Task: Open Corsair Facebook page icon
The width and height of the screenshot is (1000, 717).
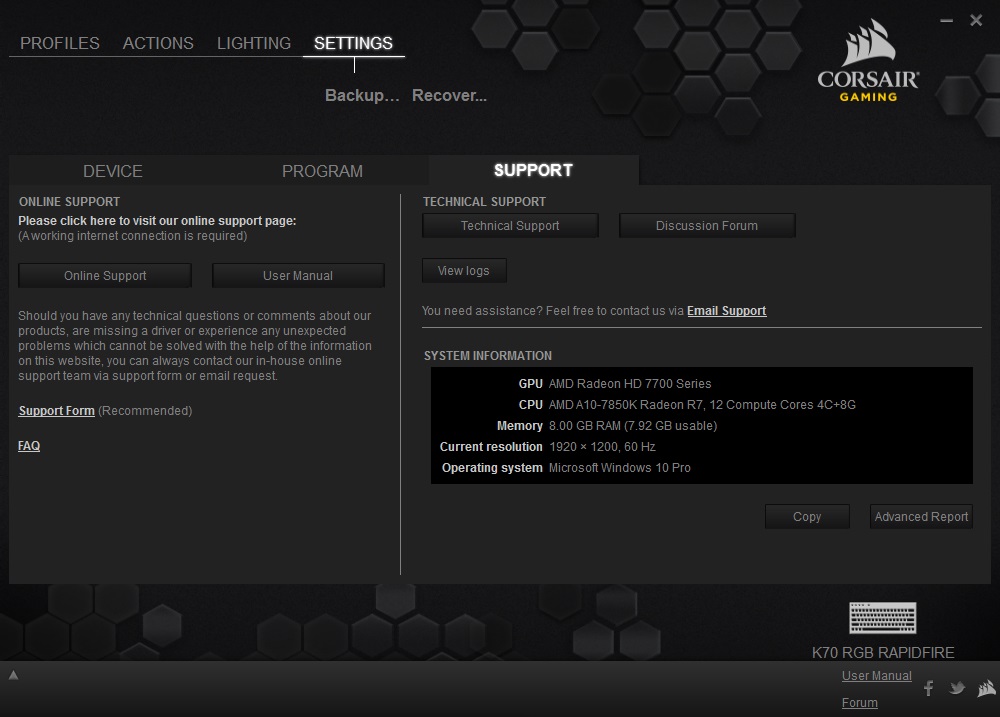Action: pos(929,688)
